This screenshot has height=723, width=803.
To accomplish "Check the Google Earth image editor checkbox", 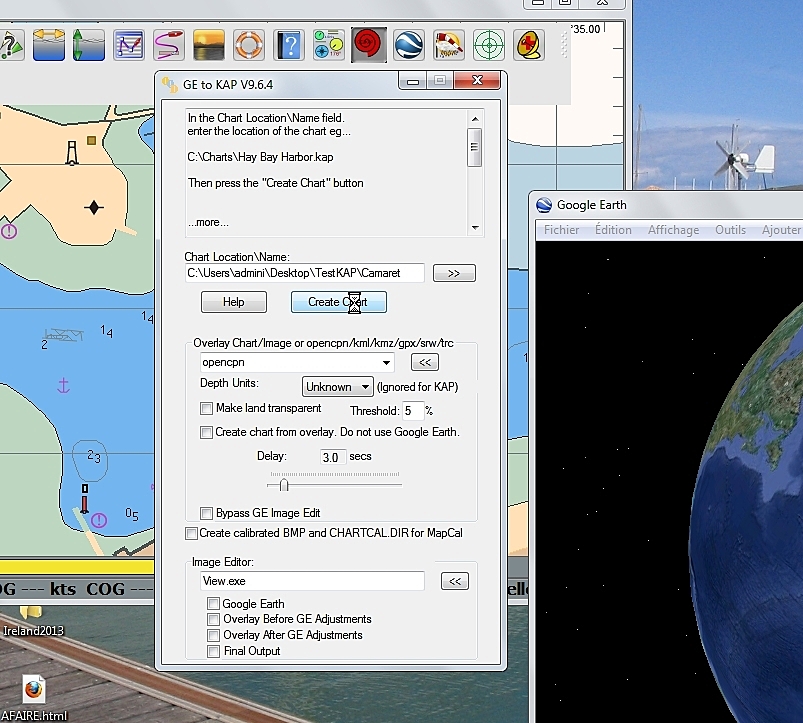I will pos(214,604).
